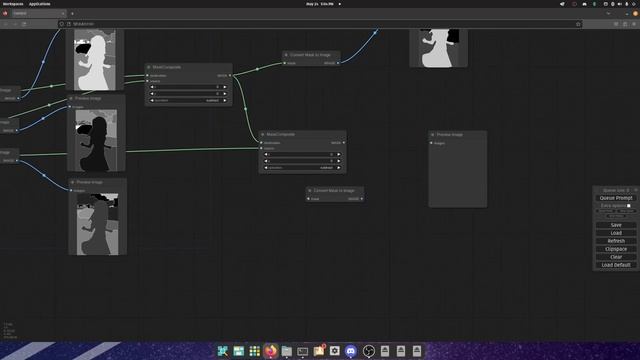Click MASK output port of upper MaskComposite
The width and height of the screenshot is (640, 360).
(230, 76)
